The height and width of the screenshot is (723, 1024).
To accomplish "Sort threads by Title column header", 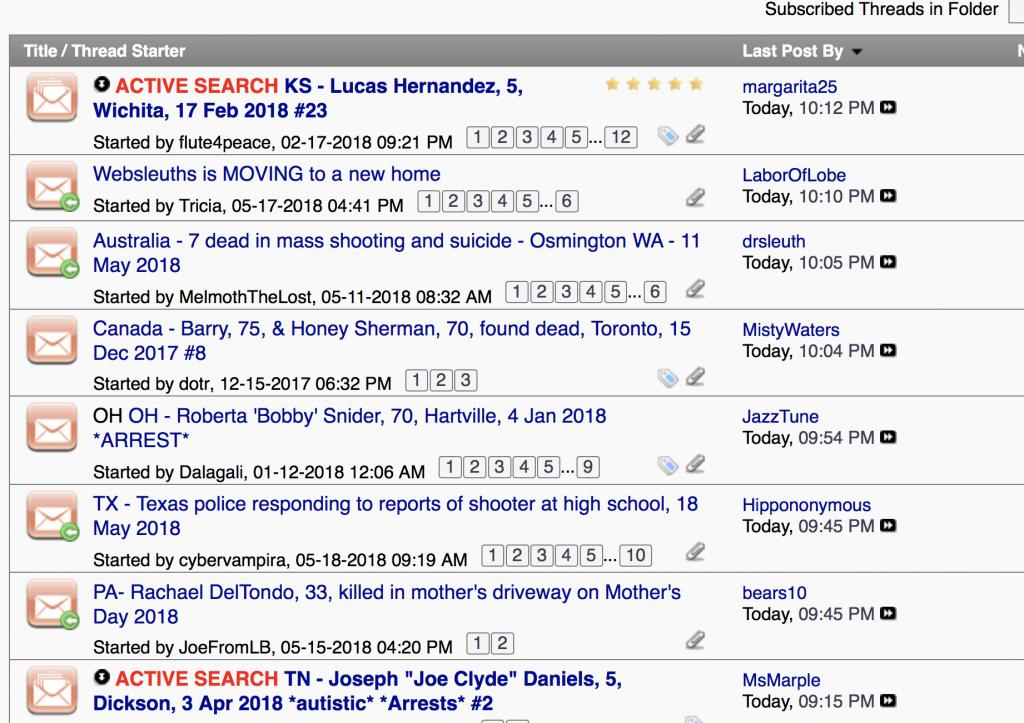I will point(39,51).
